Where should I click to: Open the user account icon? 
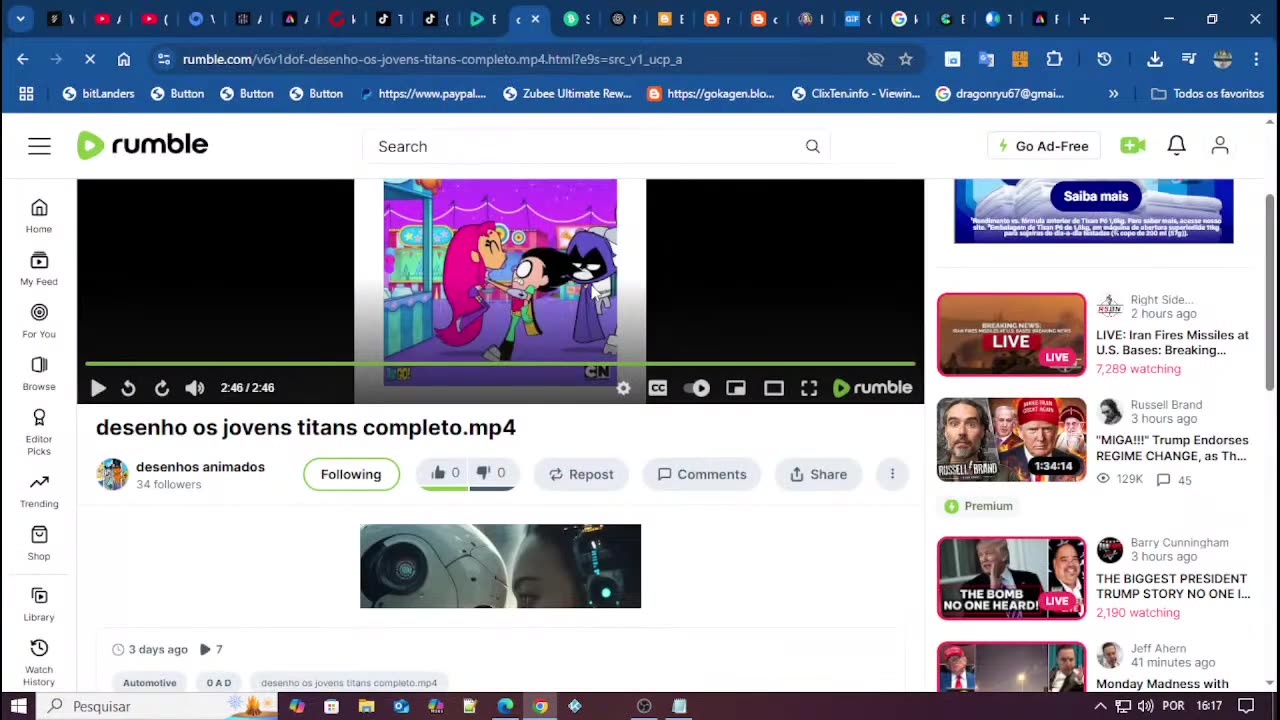pos(1220,146)
